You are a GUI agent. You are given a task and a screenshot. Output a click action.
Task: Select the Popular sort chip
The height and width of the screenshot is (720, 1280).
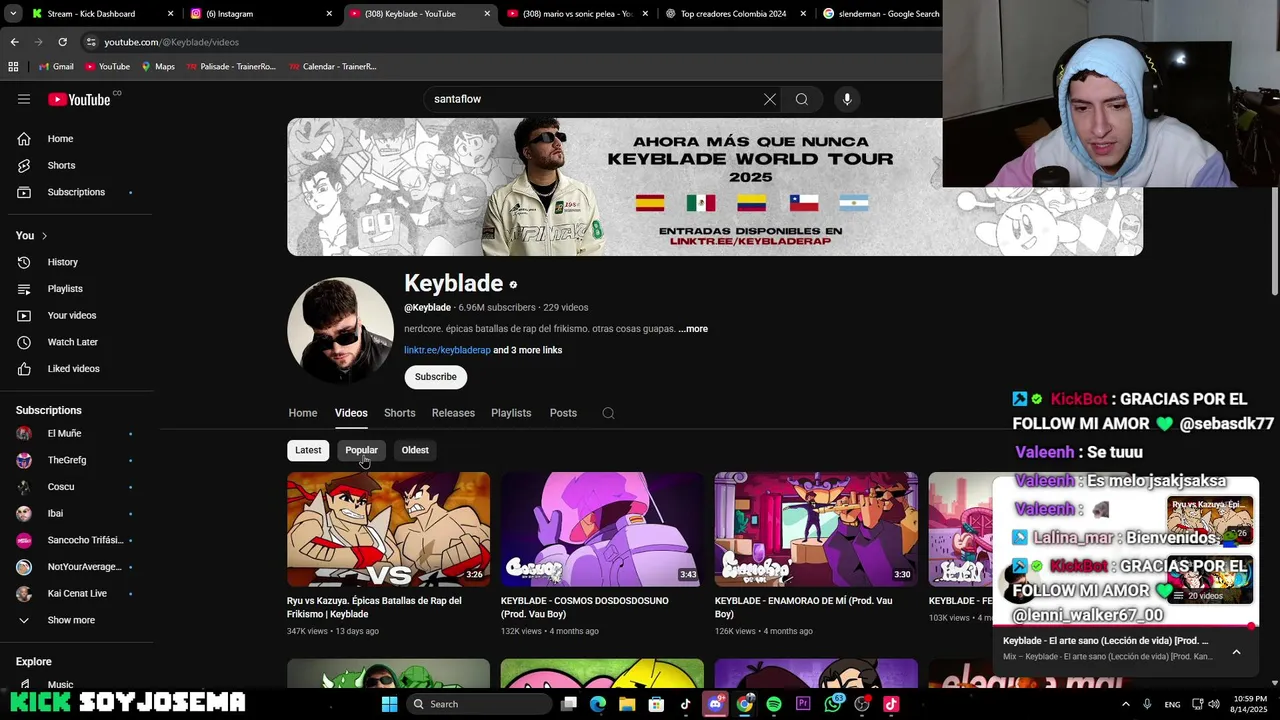pos(361,450)
